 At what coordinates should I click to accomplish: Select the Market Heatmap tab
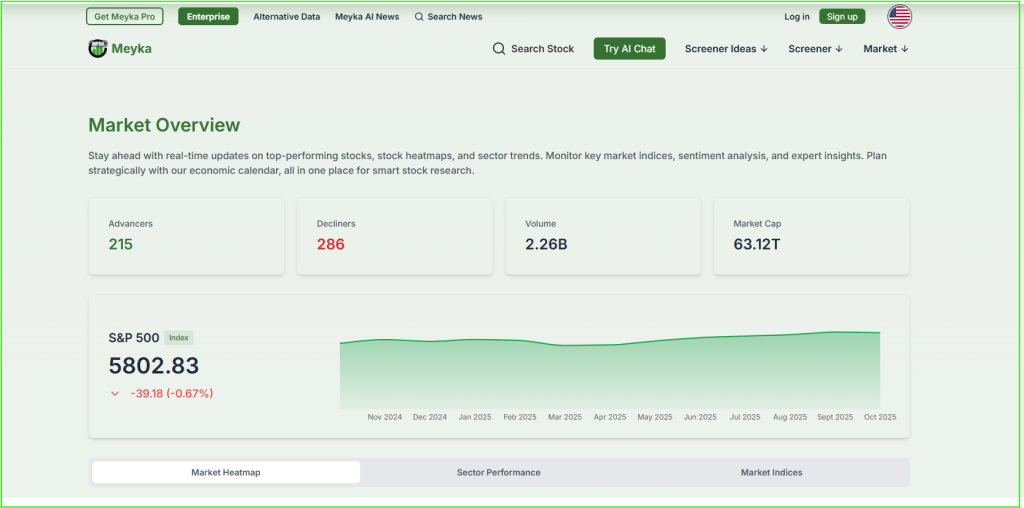click(x=225, y=472)
